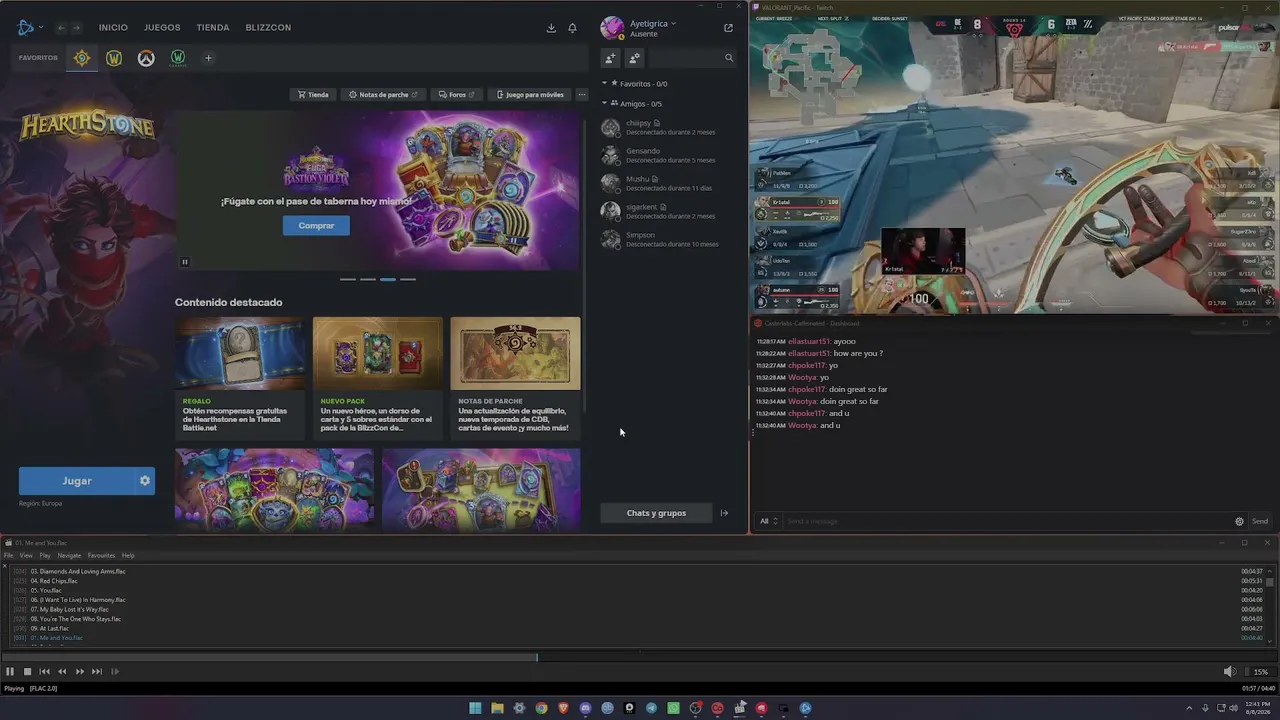Open the TIENDA tab

[x=213, y=28]
